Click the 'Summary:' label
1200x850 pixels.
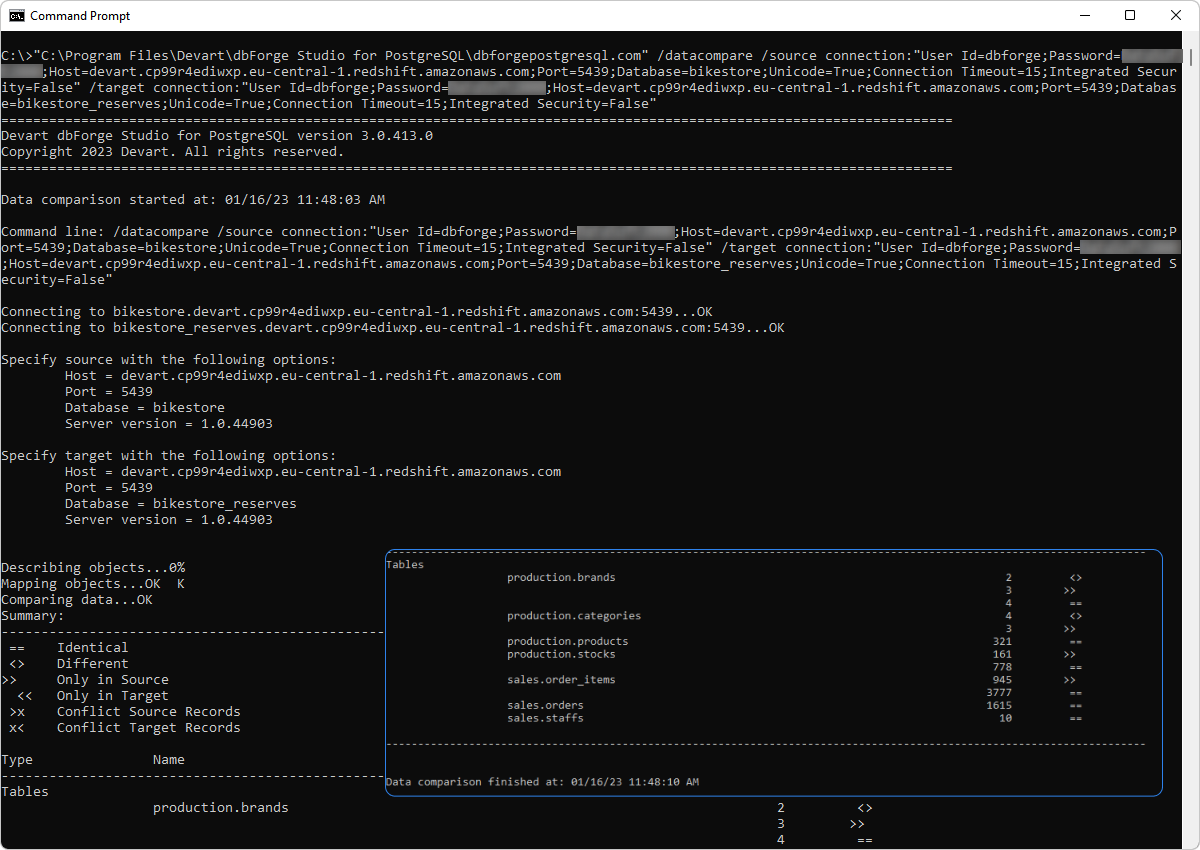click(33, 616)
